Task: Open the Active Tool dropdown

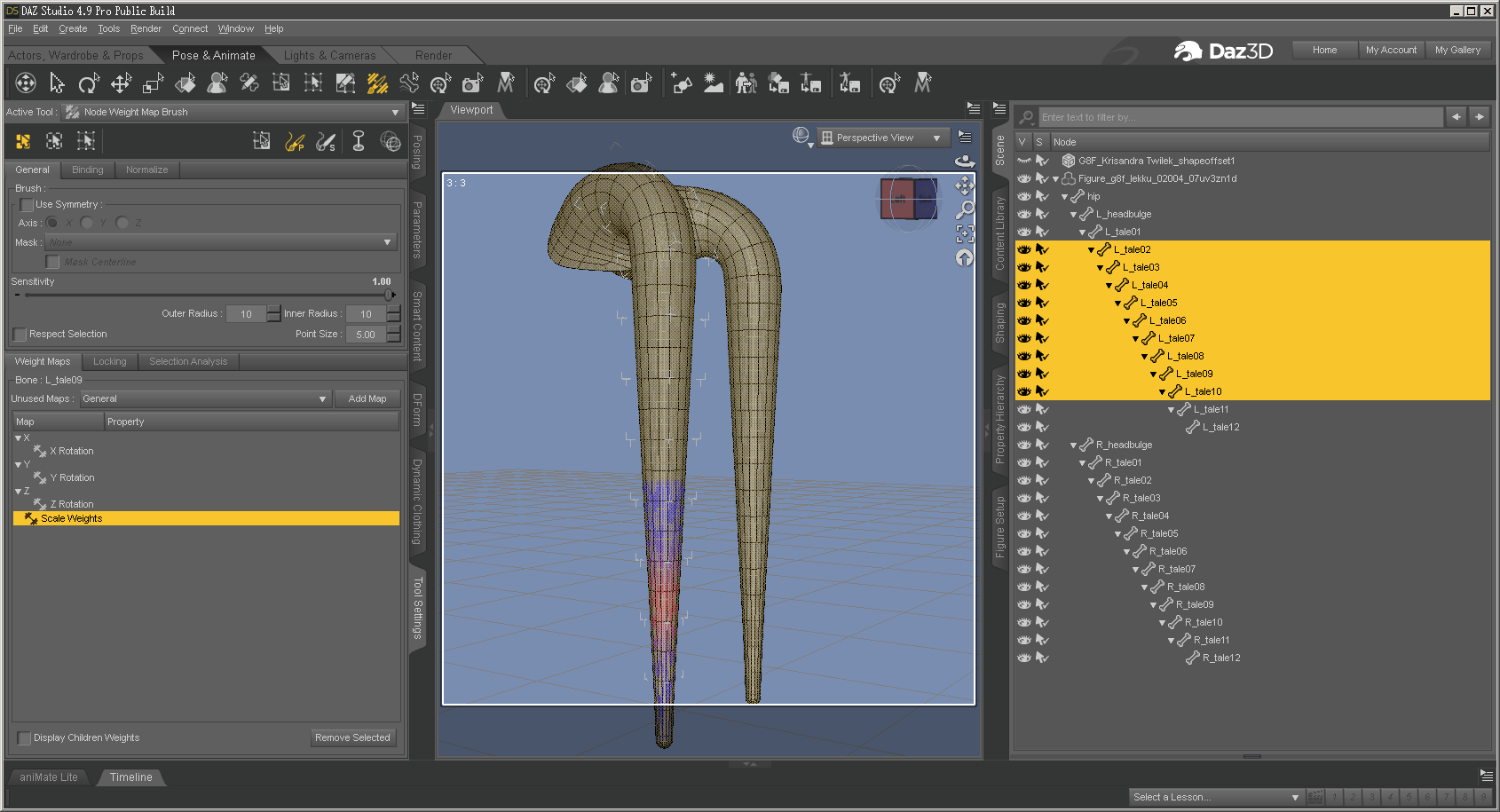Action: [395, 113]
